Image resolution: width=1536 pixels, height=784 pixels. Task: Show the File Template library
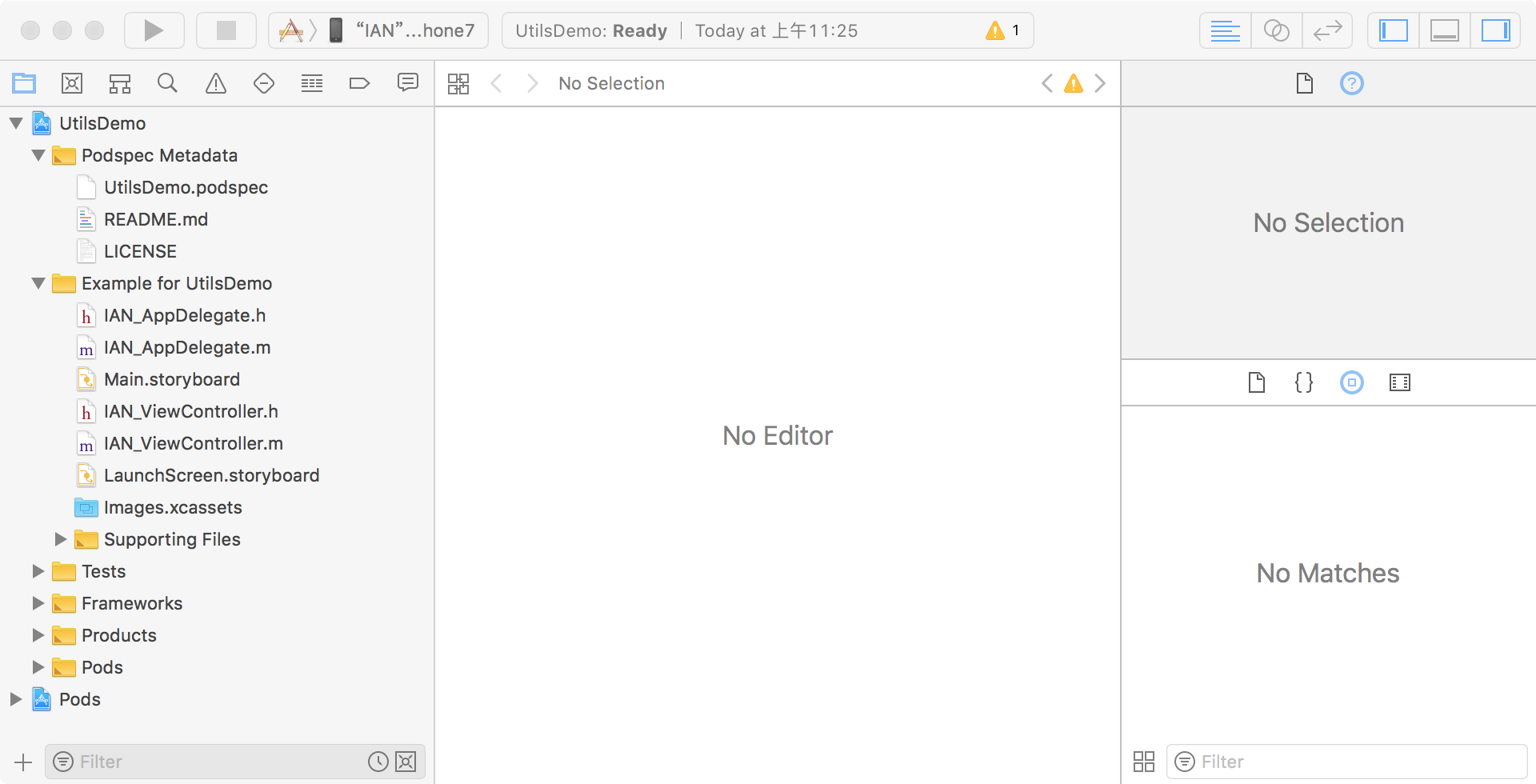point(1257,382)
